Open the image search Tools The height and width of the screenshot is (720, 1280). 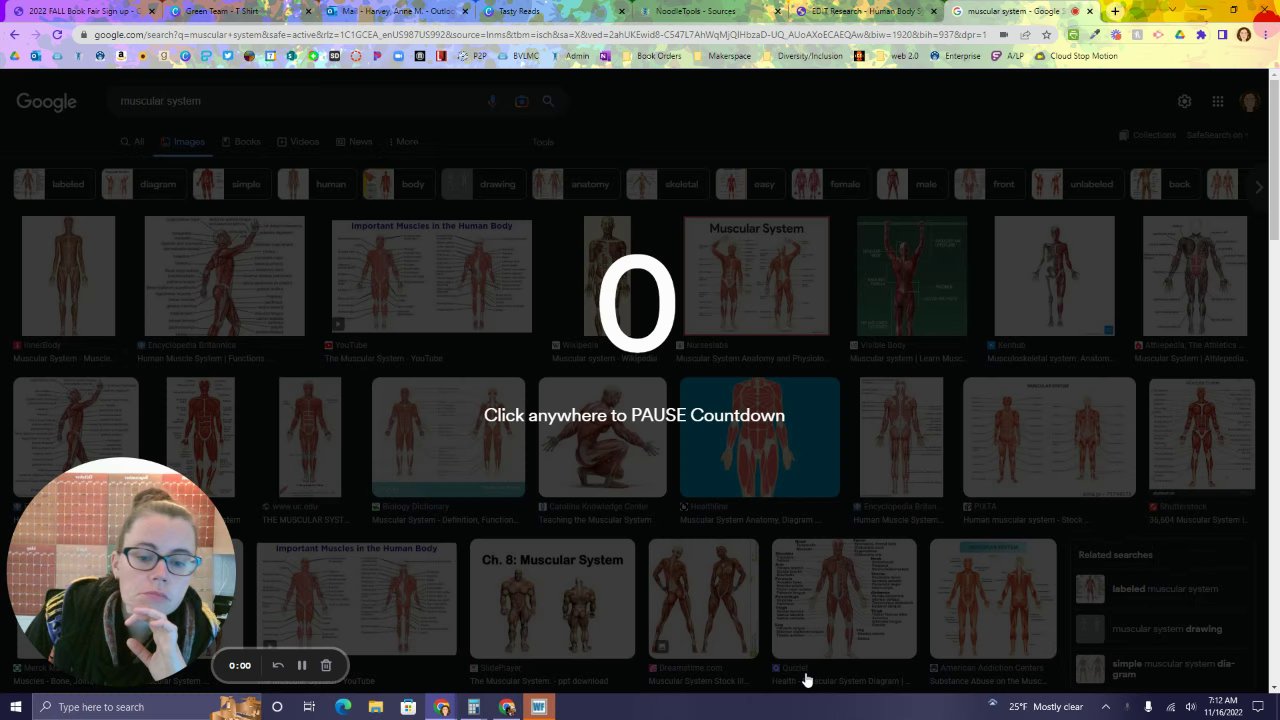pyautogui.click(x=543, y=142)
